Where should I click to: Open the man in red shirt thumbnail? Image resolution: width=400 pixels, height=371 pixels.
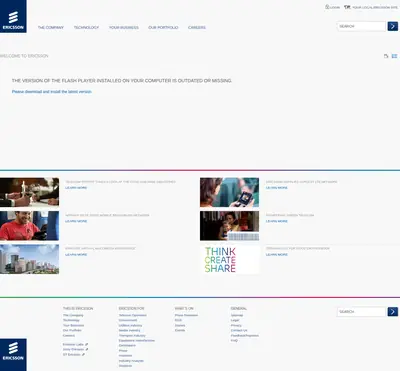point(29,226)
